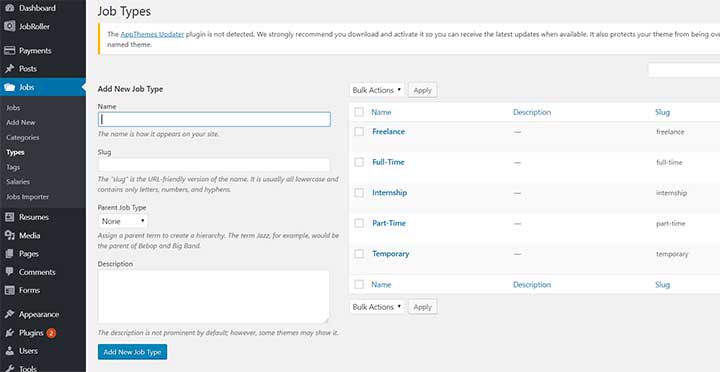Tick the select-all checkbox in table header
Screen dimensions: 720x372
pyautogui.click(x=359, y=112)
